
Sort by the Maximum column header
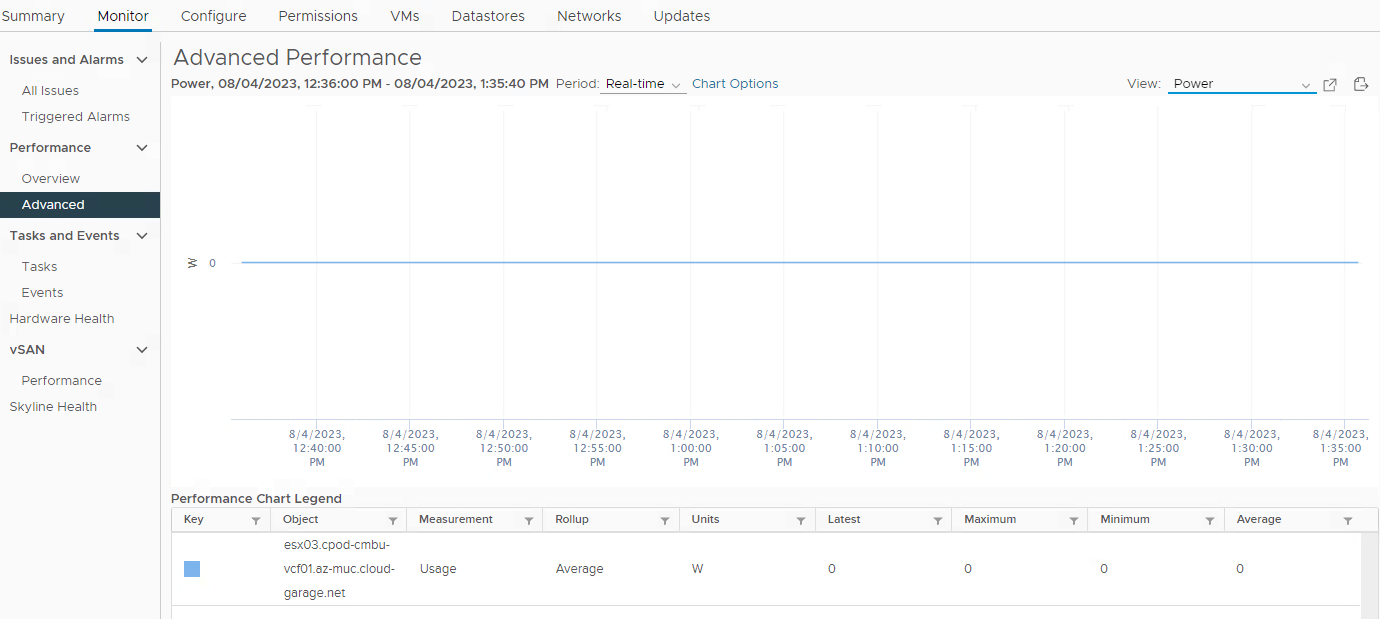click(990, 520)
